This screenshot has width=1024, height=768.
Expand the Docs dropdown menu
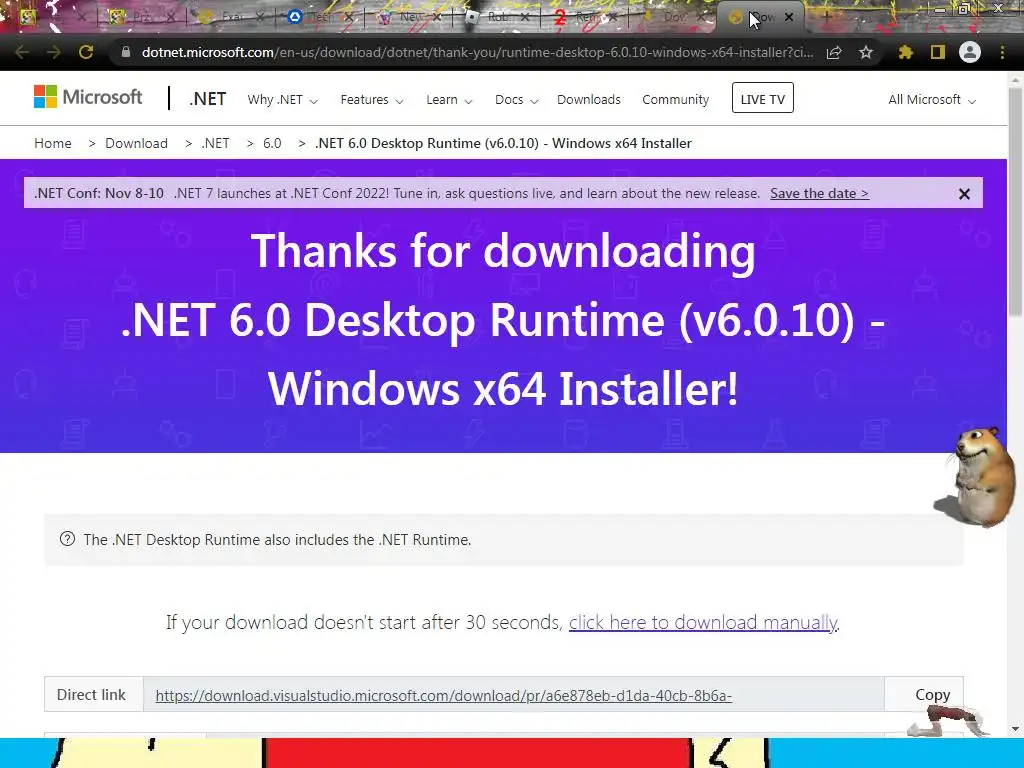click(516, 100)
